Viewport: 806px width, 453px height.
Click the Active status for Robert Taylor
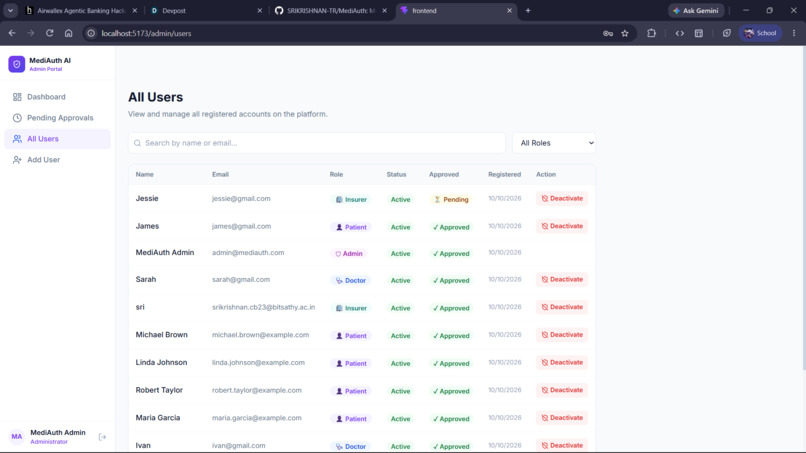click(x=400, y=391)
